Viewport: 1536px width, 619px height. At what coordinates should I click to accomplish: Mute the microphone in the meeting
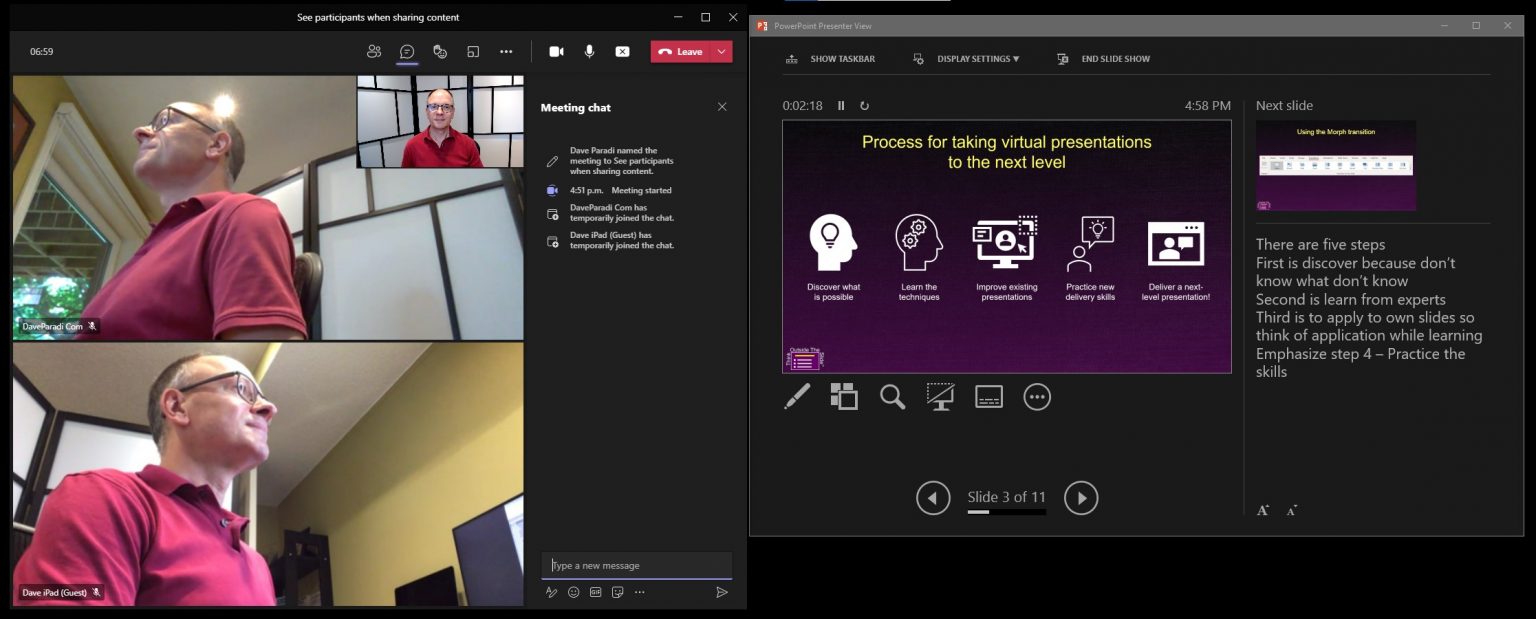[589, 51]
